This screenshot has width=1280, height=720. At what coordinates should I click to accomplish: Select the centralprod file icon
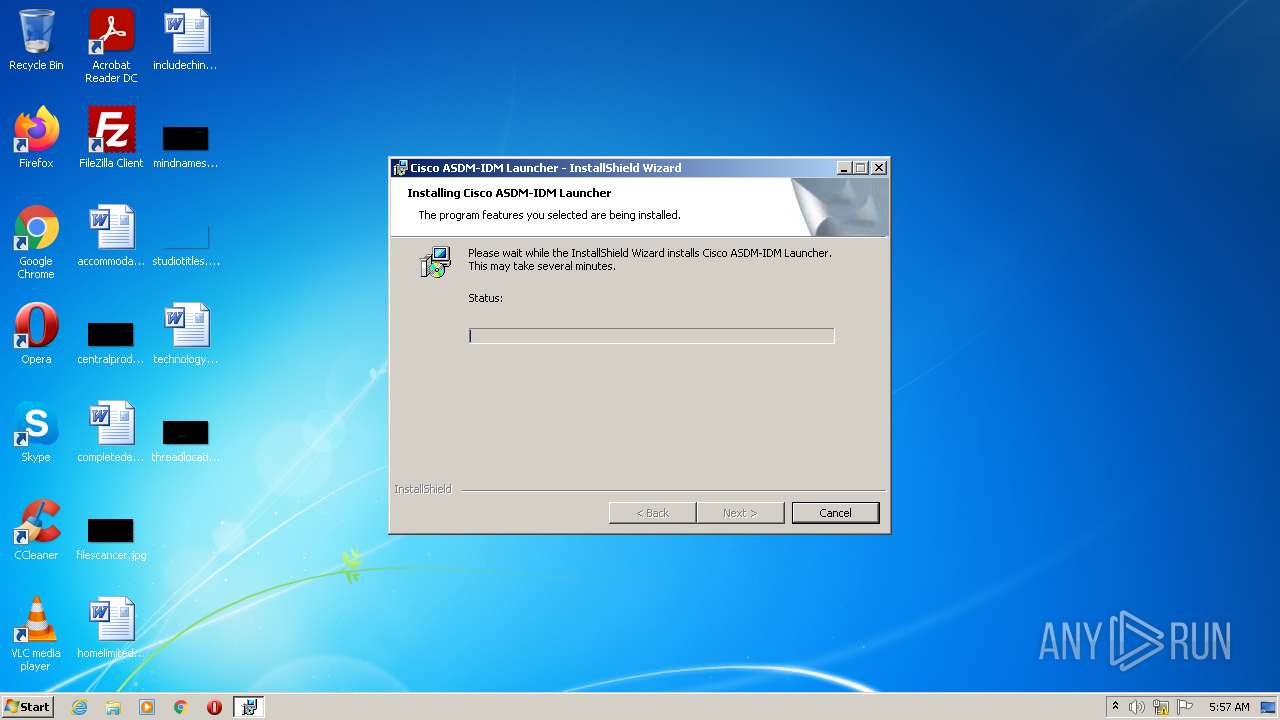tap(111, 341)
